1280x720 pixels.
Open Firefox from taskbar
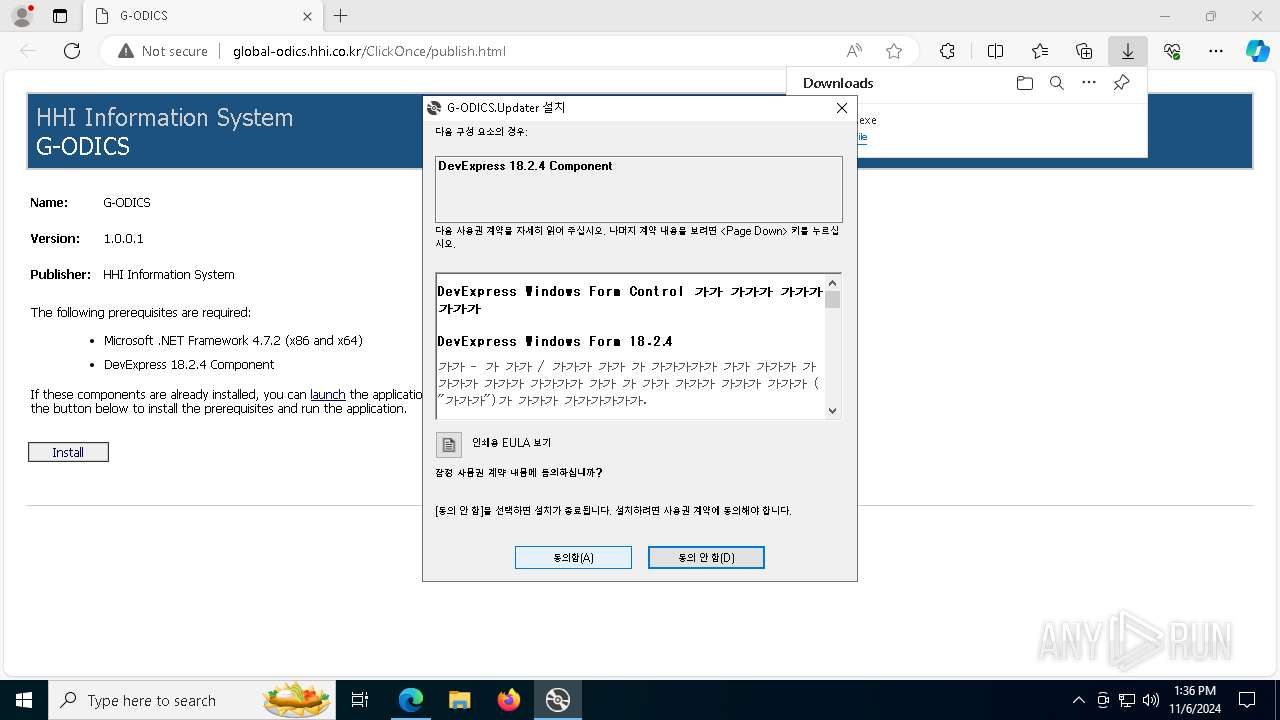tap(509, 700)
